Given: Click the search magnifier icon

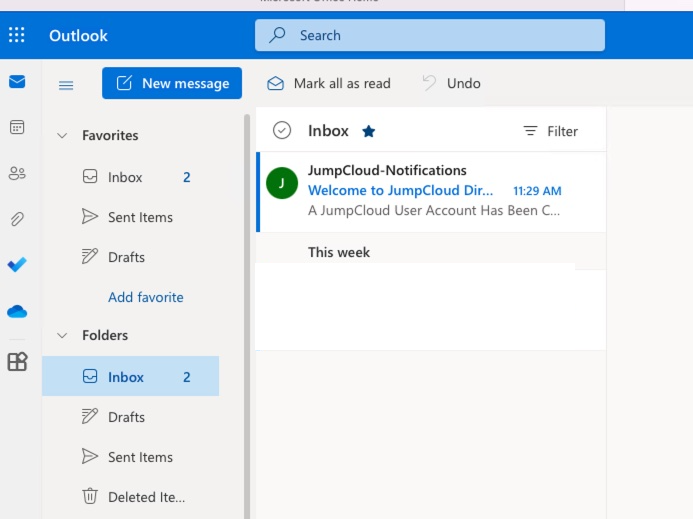Looking at the screenshot, I should click(277, 35).
